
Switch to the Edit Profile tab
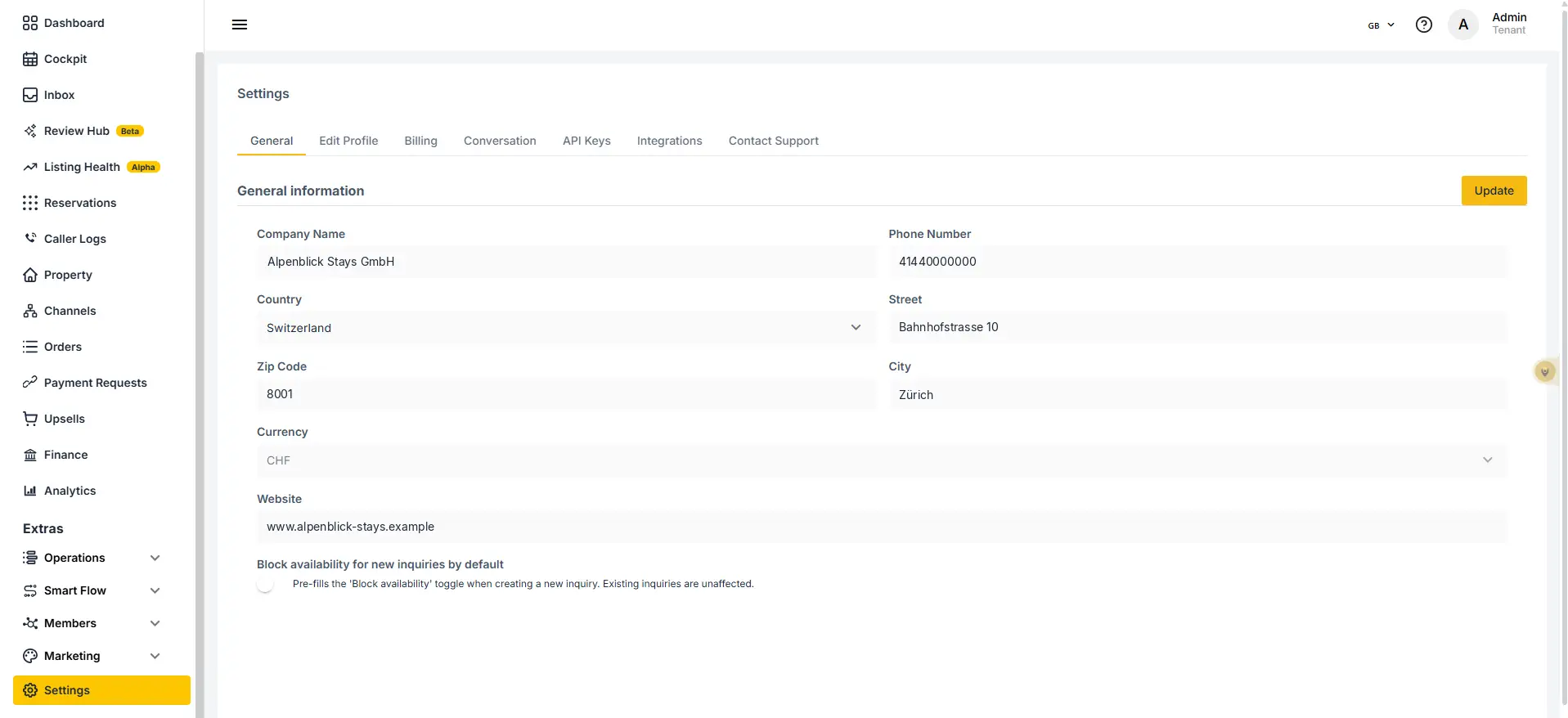[x=348, y=141]
